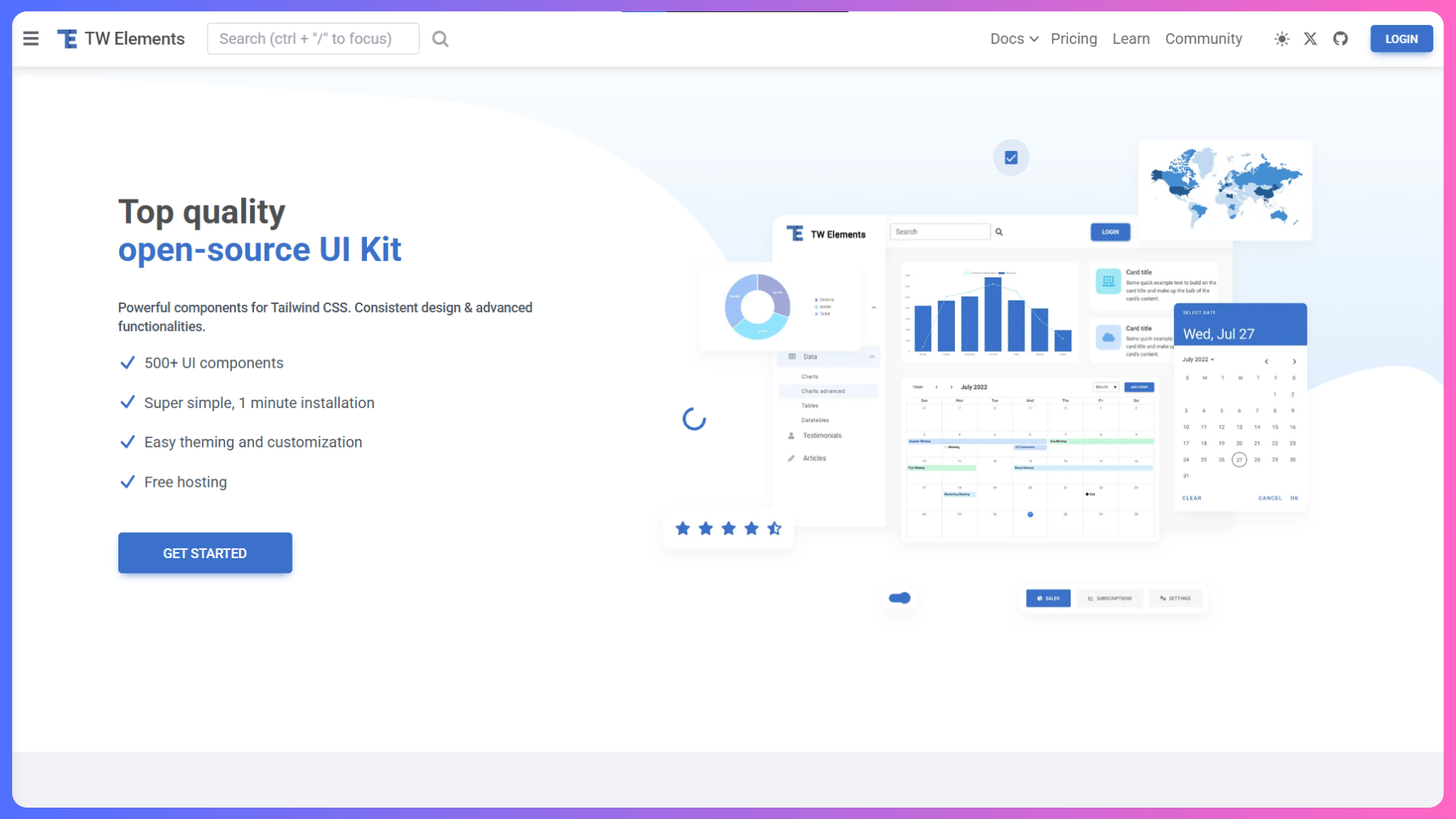This screenshot has height=819, width=1456.
Task: Click the cloud icon on second card
Action: coord(1108,337)
